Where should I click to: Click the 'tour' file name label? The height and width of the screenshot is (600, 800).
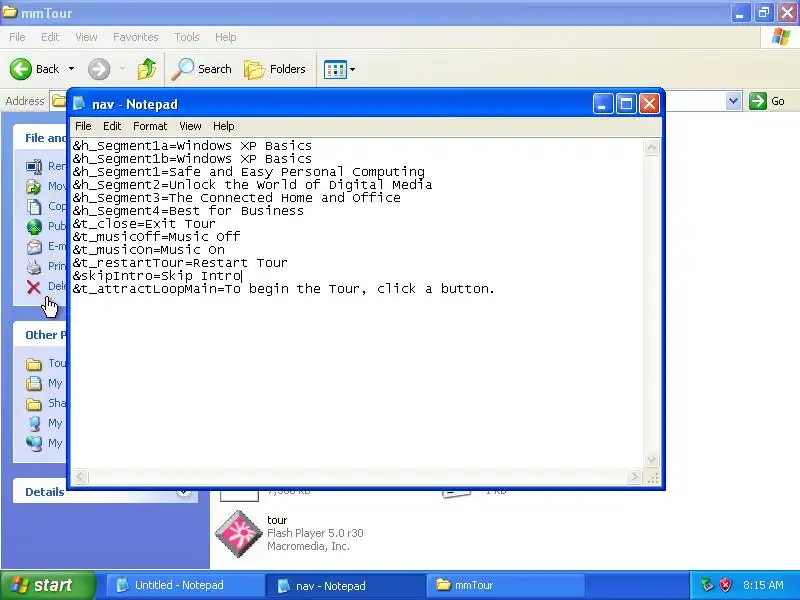[277, 520]
